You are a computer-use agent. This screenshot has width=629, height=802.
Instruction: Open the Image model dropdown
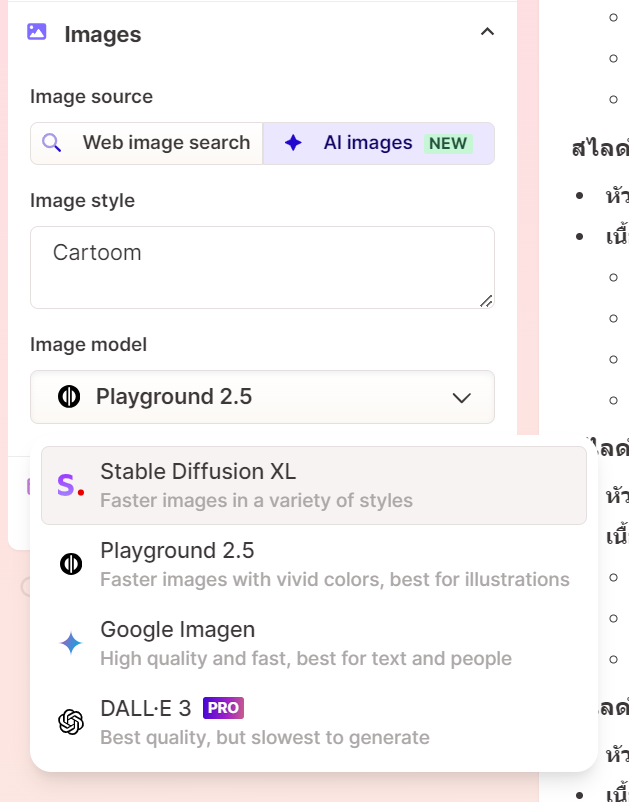pos(262,397)
